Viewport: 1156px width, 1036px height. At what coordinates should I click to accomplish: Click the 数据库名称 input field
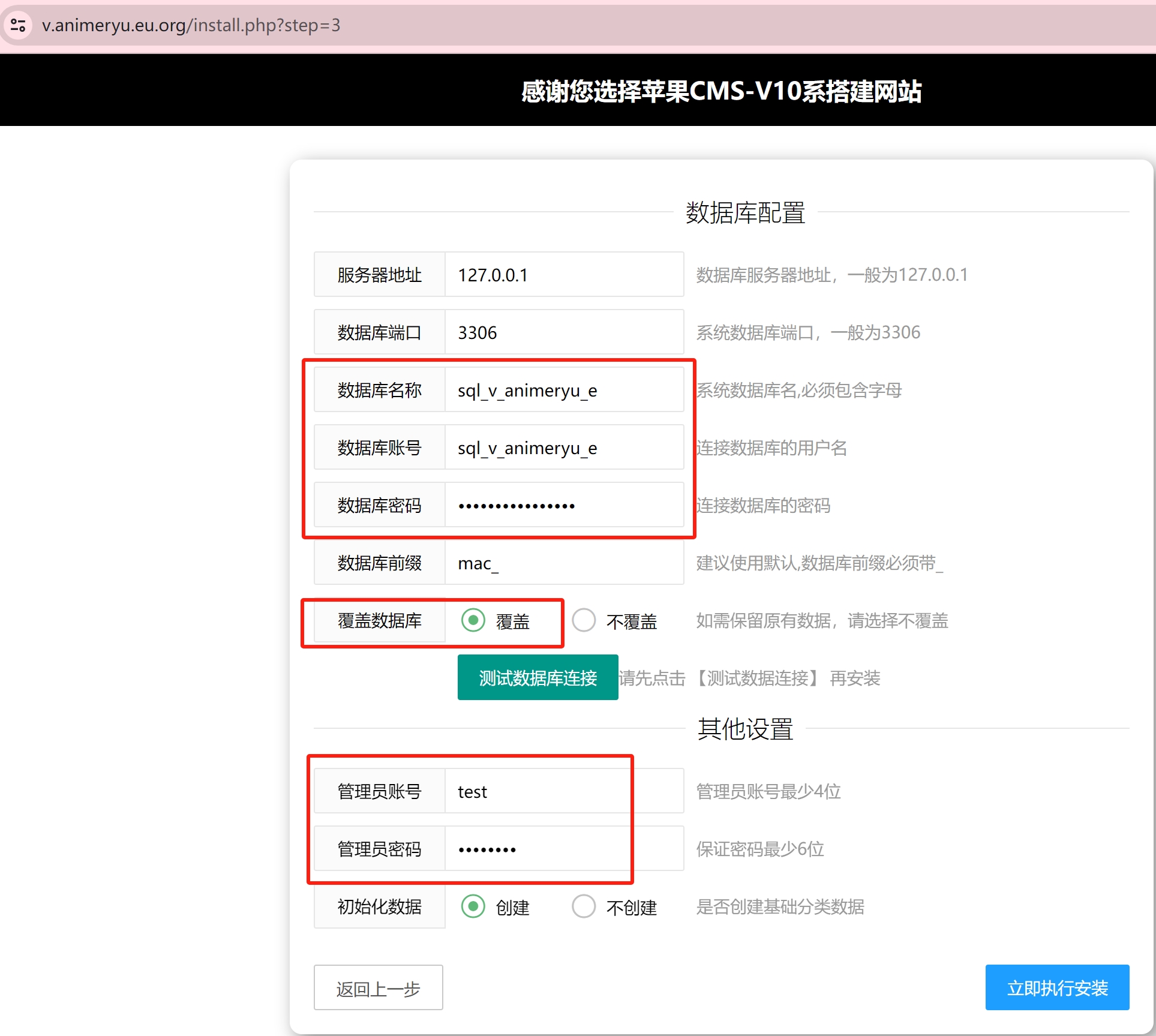(564, 390)
